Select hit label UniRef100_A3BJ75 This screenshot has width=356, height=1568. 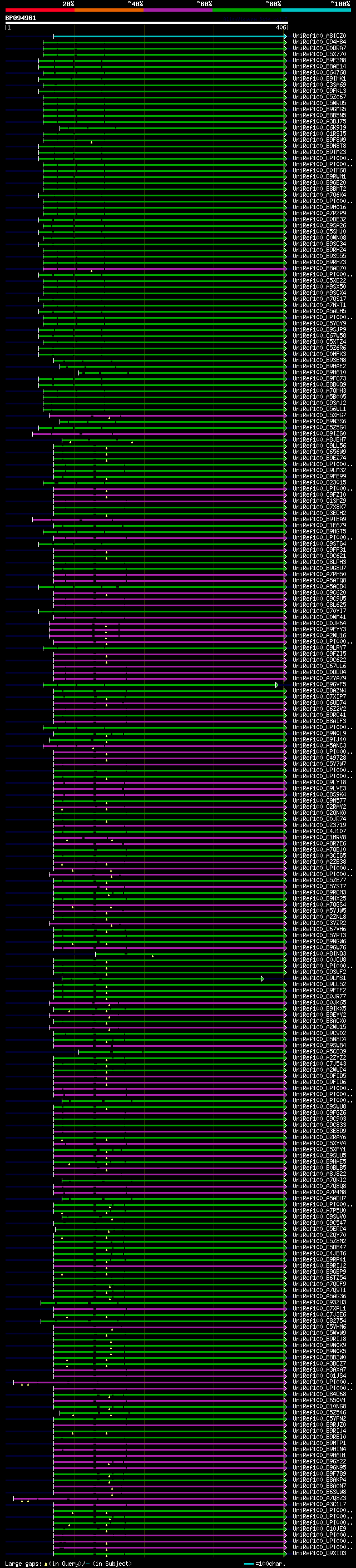[x=319, y=121]
